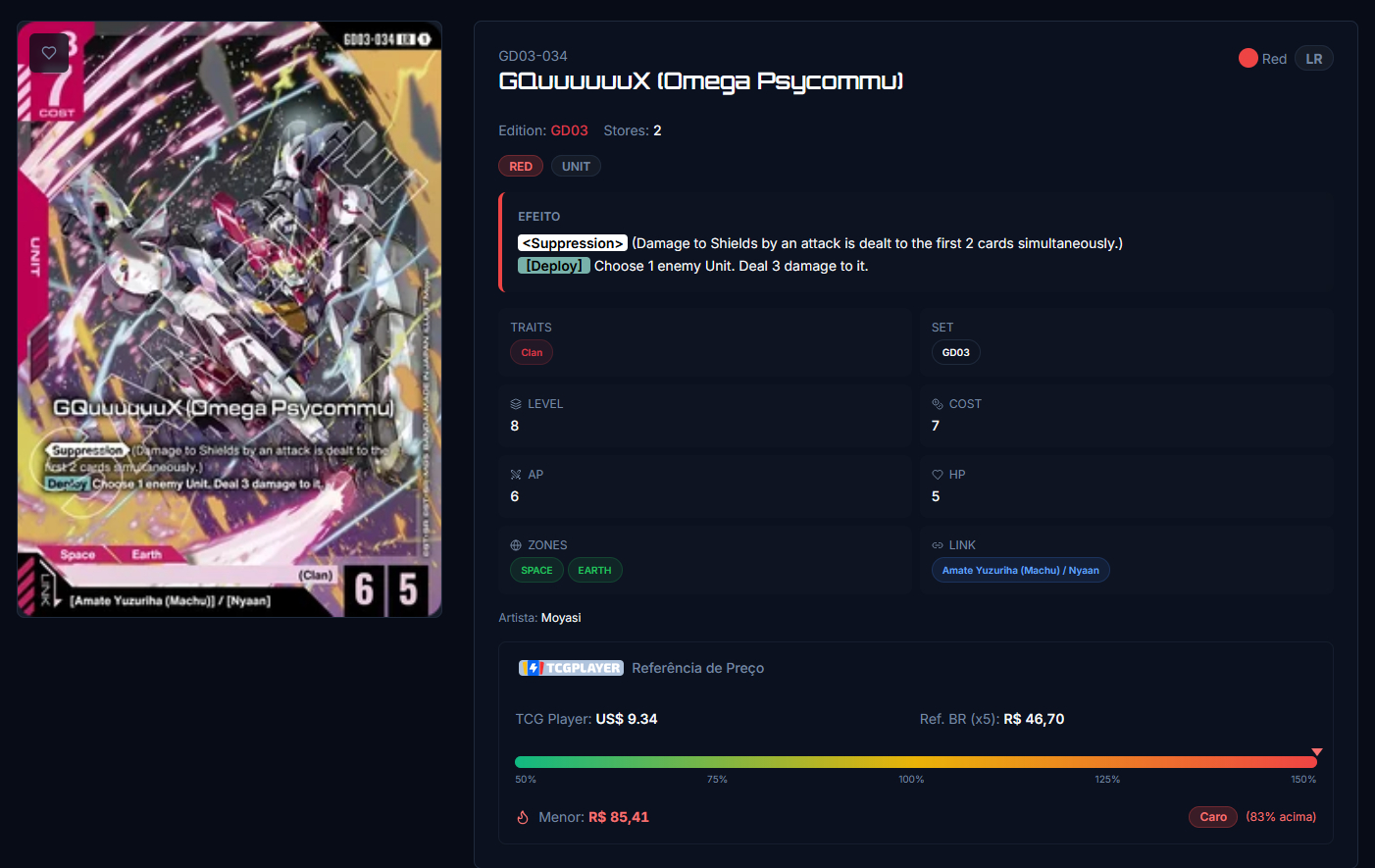Open the GD03 edition link
Screen dimensions: 1375x868
(x=569, y=130)
